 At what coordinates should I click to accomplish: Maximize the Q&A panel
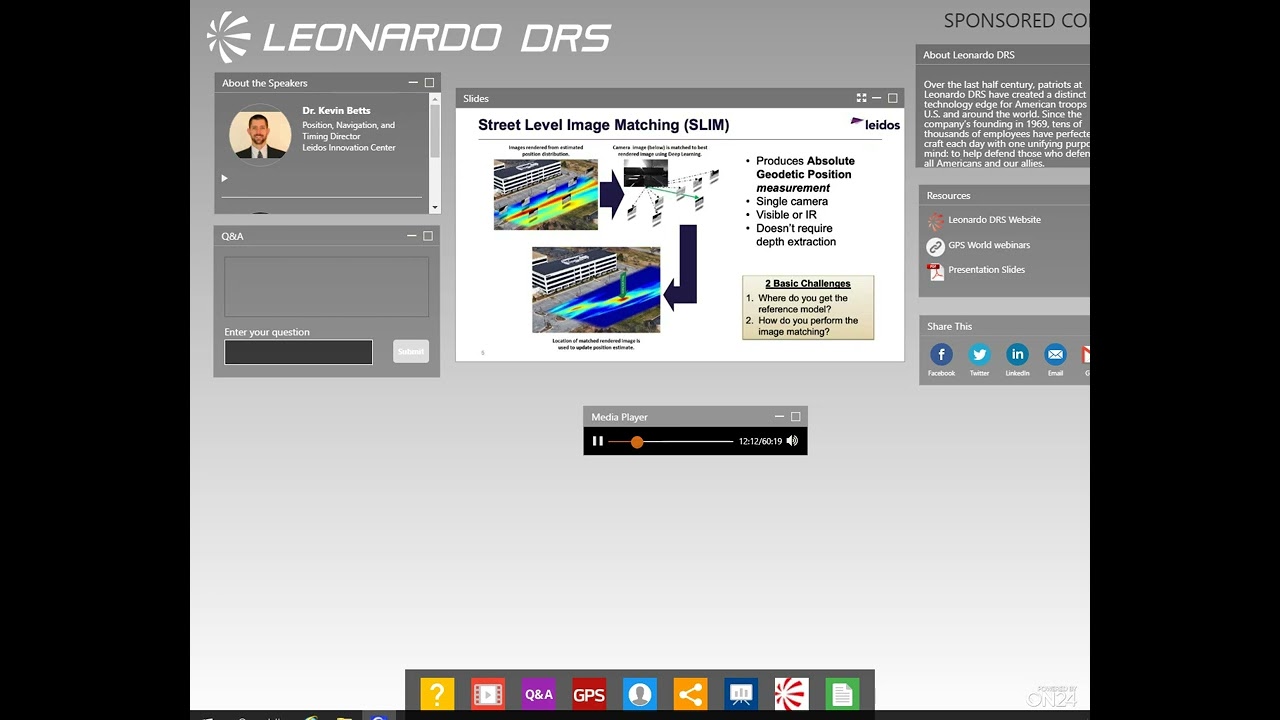428,236
